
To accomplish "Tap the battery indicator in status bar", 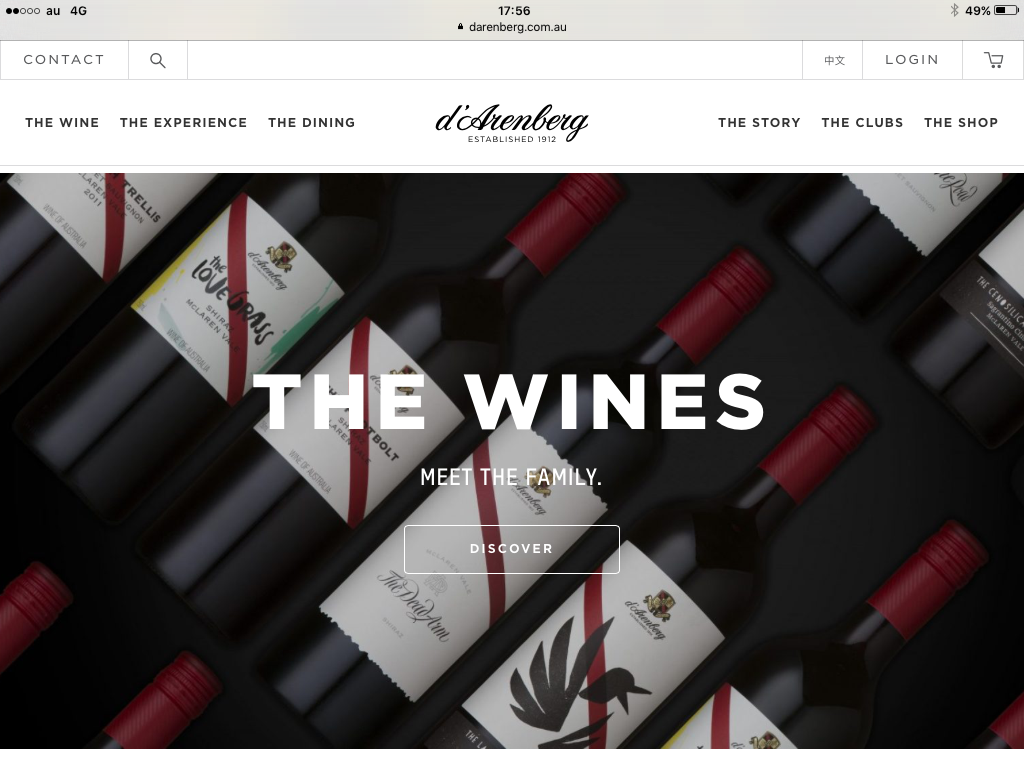I will pos(1005,10).
